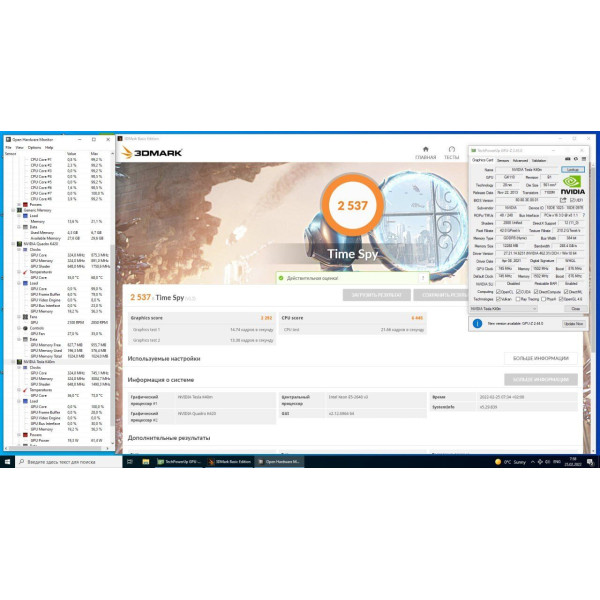Switch to the Validation tab in GPU-Z
This screenshot has width=600, height=600.
point(539,160)
